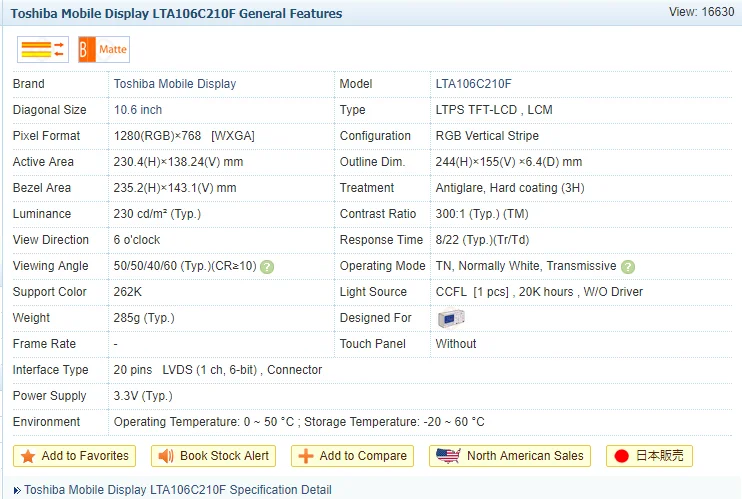Click type value 'LTPS TFT-LCD , LCM'
Screen dimensions: 742x499
[494, 110]
